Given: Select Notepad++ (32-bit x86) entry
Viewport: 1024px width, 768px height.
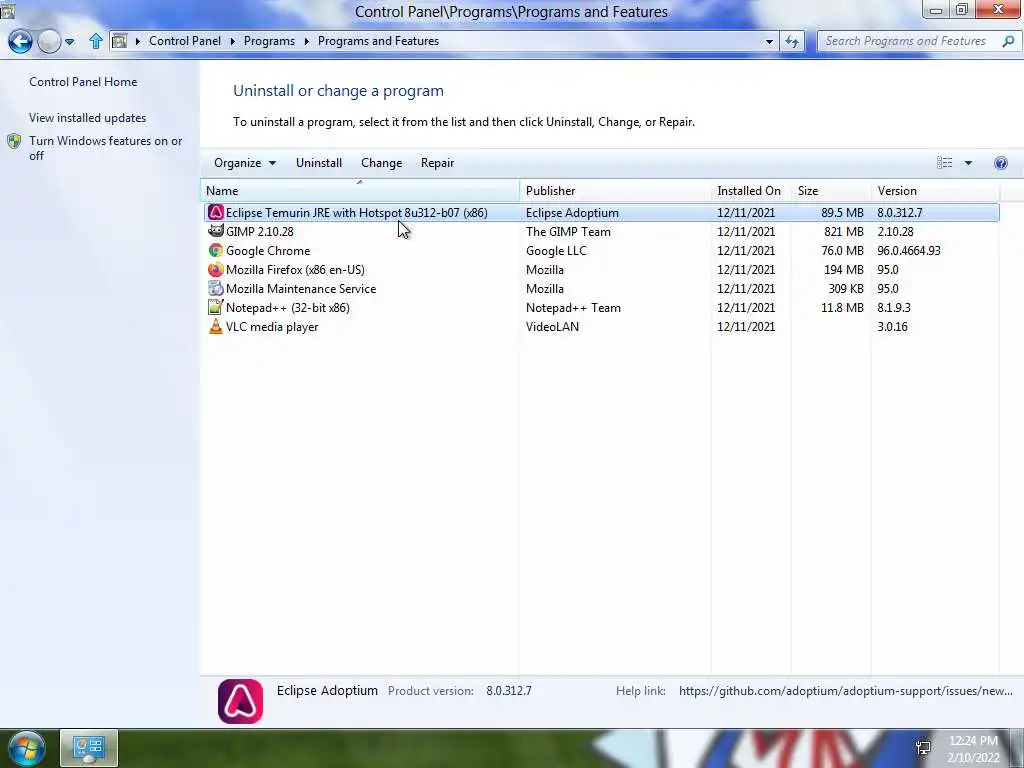Looking at the screenshot, I should [x=601, y=308].
